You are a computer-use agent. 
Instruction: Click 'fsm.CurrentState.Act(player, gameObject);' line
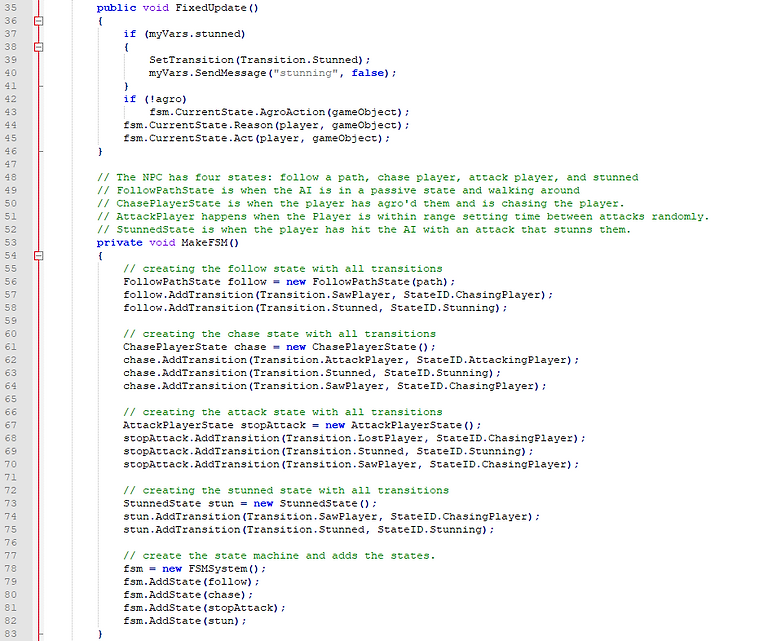click(257, 138)
